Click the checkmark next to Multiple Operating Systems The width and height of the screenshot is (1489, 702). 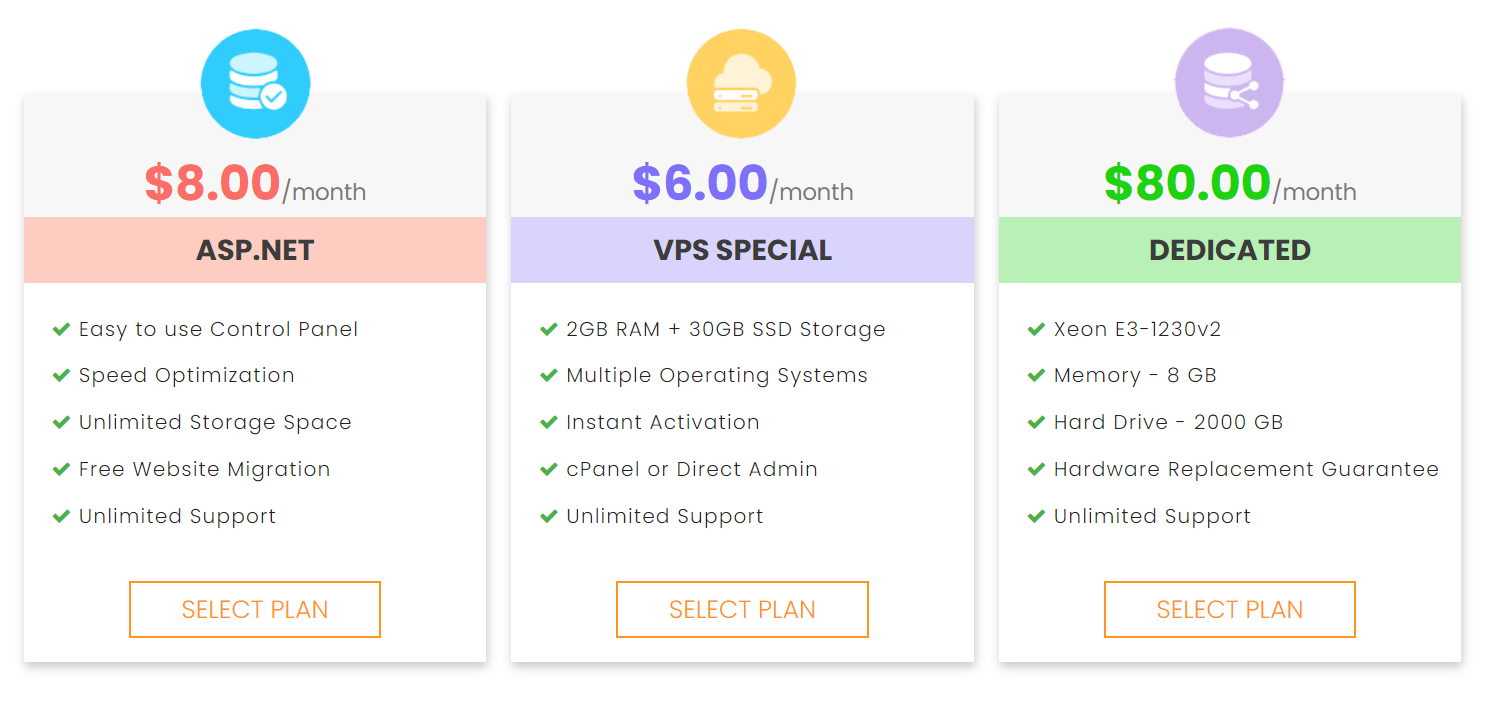click(x=548, y=376)
